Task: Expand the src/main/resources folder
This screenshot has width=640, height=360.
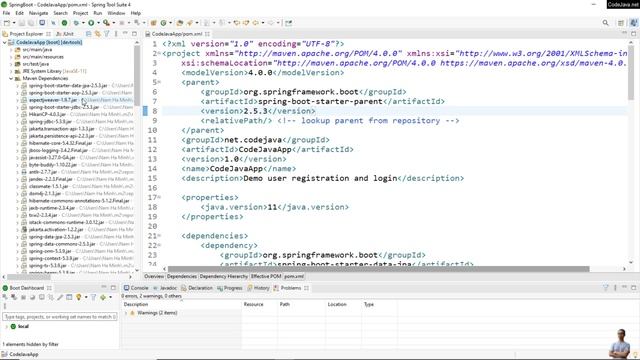Action: [x=11, y=57]
